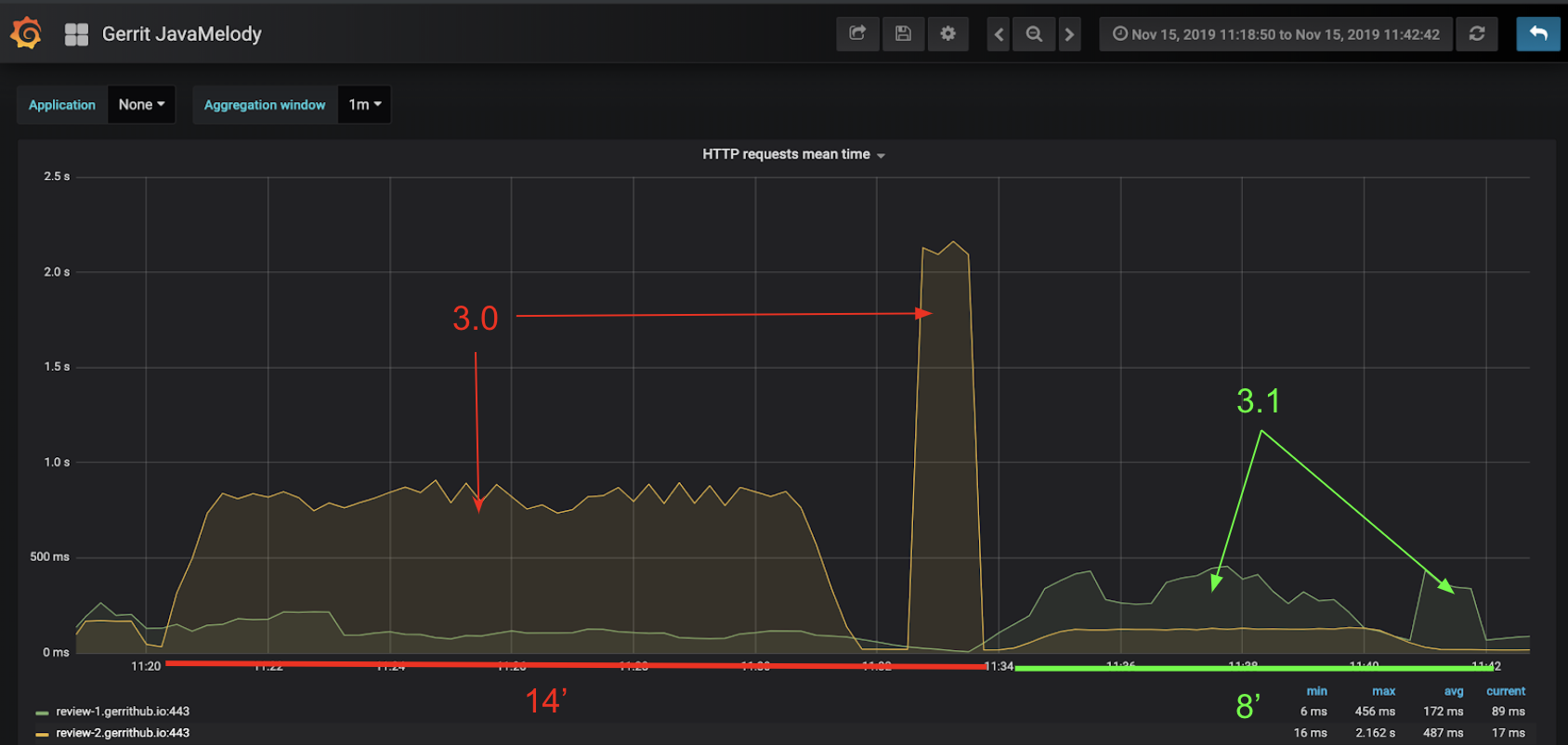This screenshot has width=1568, height=745.
Task: Click the Gerrit JavaMelody dashboard title
Action: [181, 34]
